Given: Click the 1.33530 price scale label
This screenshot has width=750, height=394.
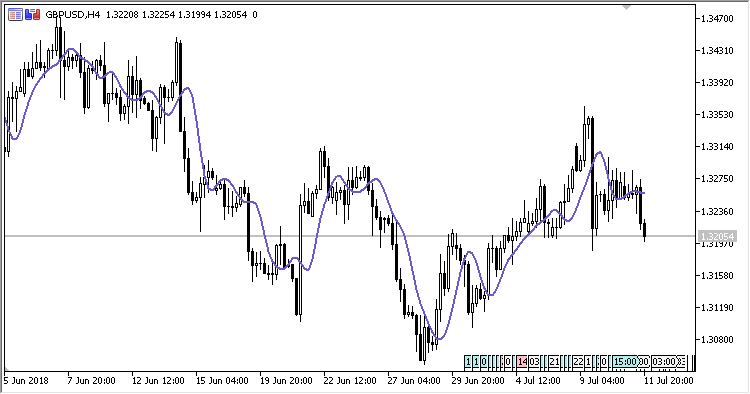Looking at the screenshot, I should pos(717,115).
